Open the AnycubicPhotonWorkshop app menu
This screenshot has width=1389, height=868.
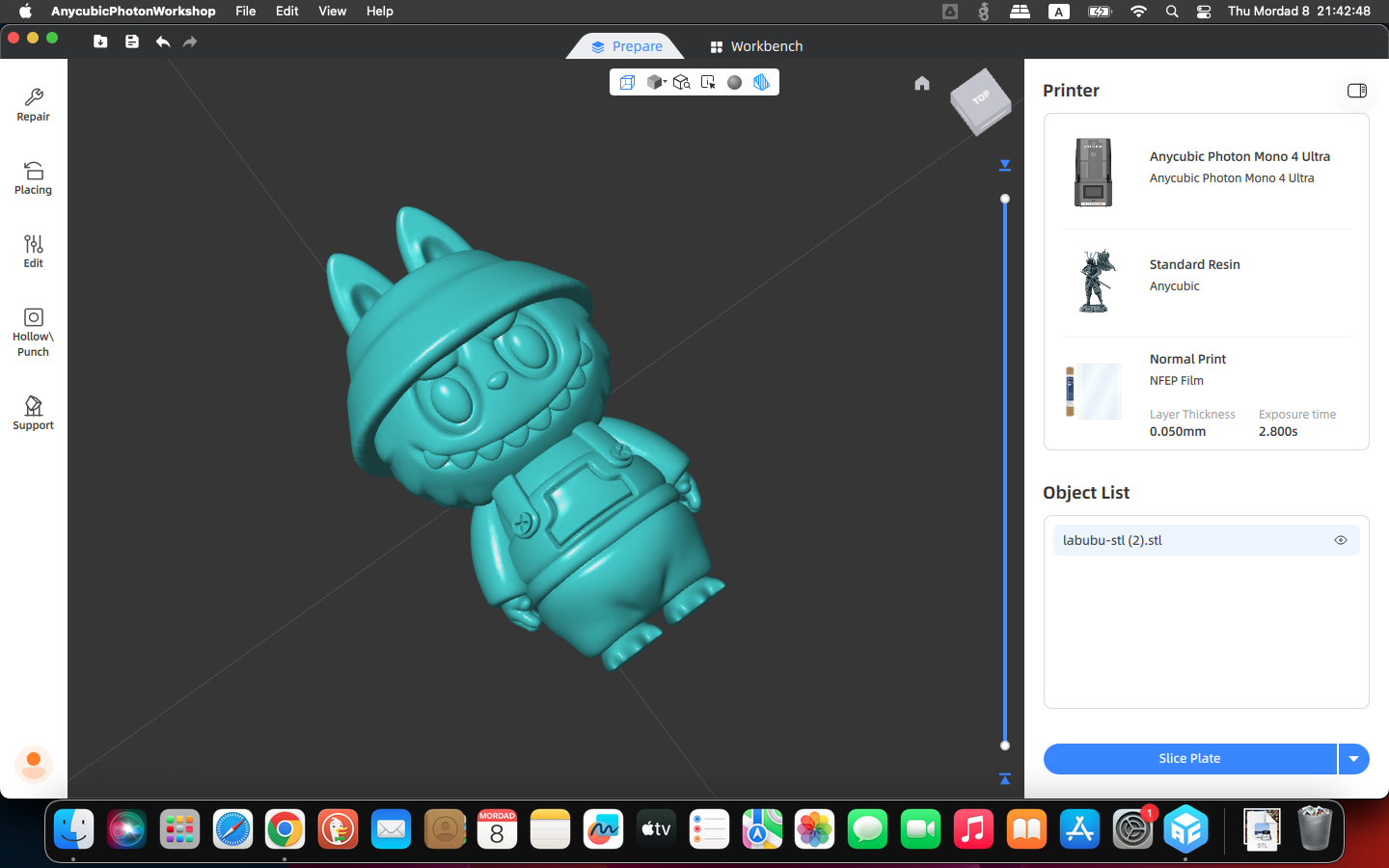(133, 12)
